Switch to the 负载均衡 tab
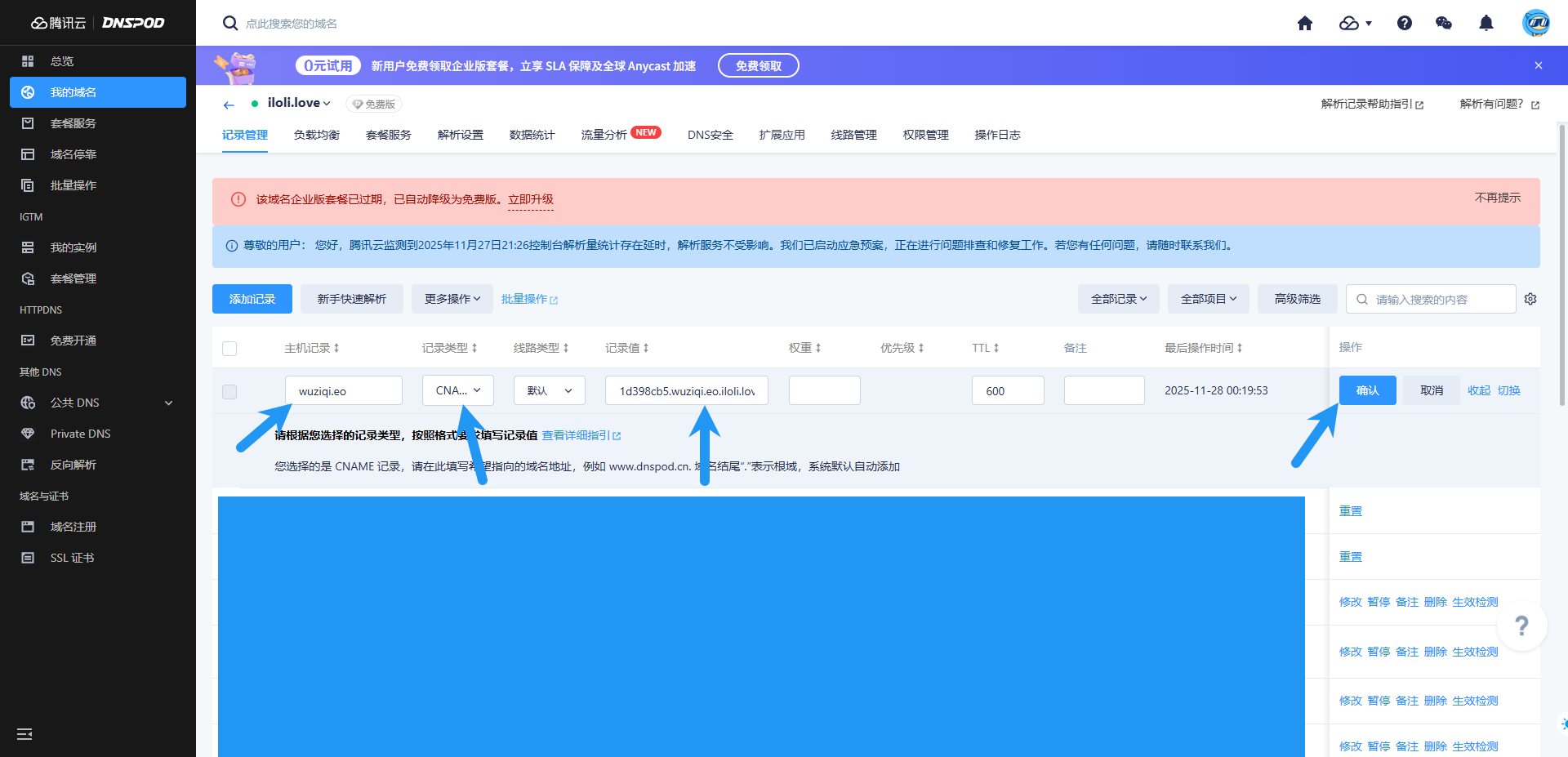1568x757 pixels. click(x=316, y=135)
